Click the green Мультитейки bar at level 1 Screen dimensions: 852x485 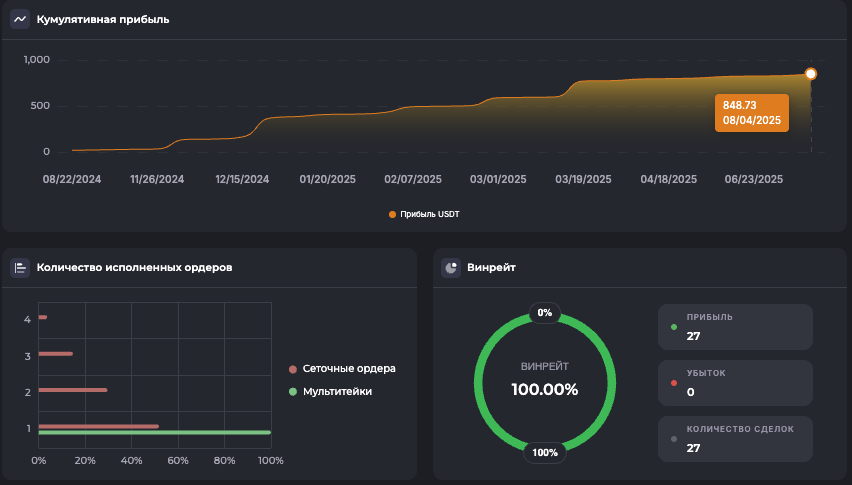pos(154,433)
